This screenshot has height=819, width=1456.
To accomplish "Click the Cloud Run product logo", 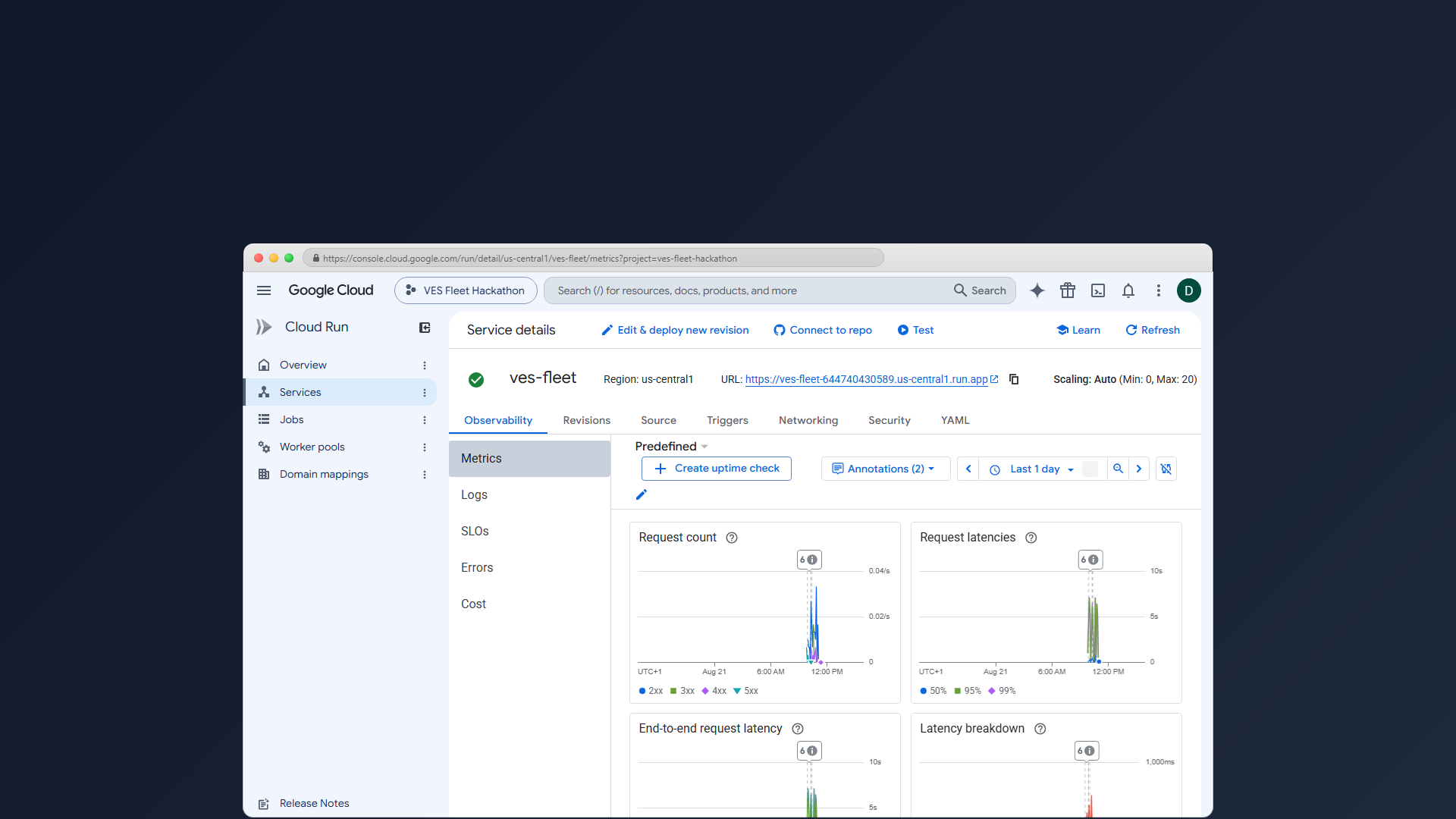I will (264, 327).
